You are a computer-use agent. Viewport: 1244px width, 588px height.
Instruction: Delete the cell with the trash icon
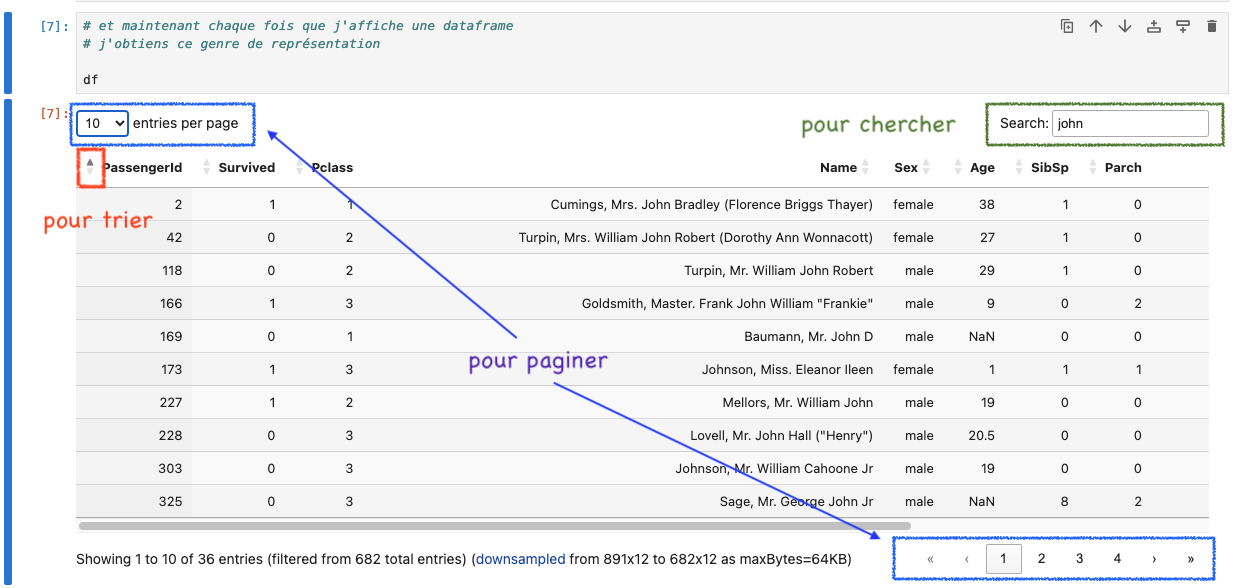tap(1212, 27)
